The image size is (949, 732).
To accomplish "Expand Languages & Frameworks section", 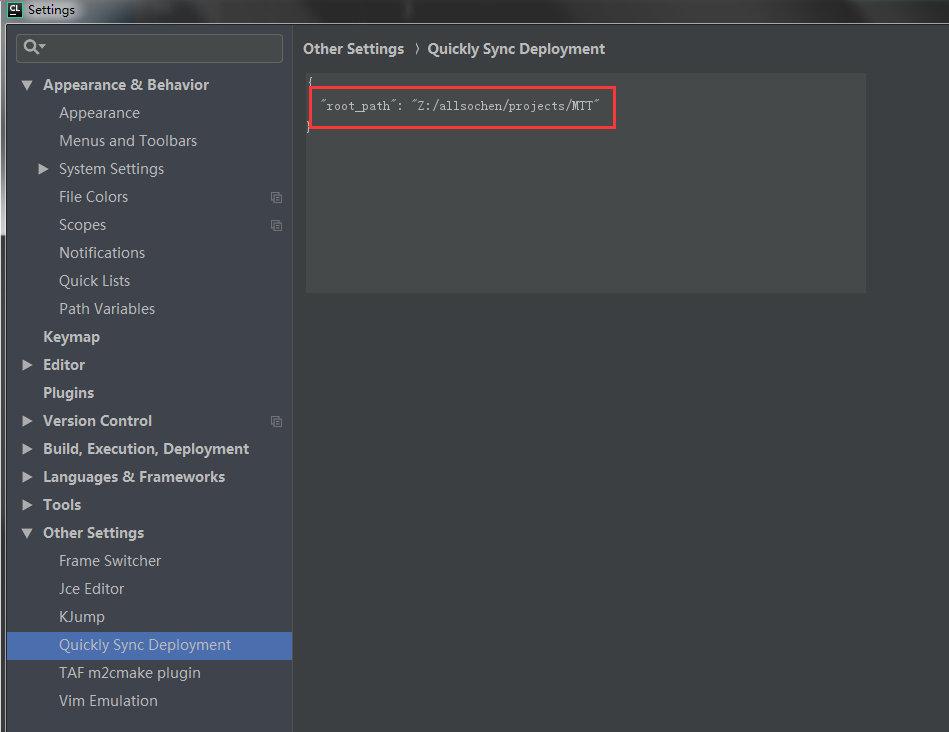I will [27, 477].
